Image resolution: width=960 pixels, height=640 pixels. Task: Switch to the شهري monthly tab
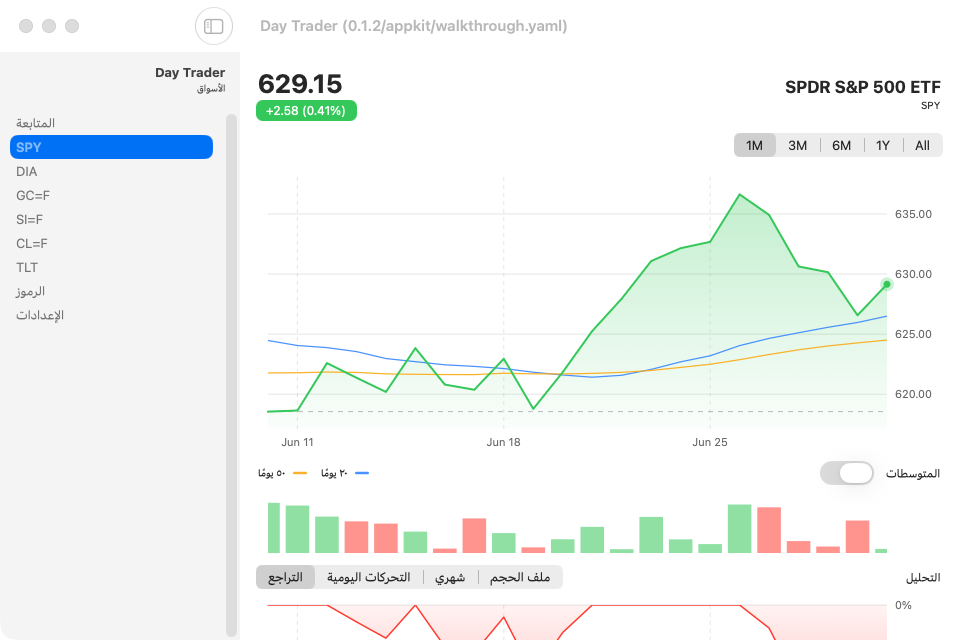point(450,577)
